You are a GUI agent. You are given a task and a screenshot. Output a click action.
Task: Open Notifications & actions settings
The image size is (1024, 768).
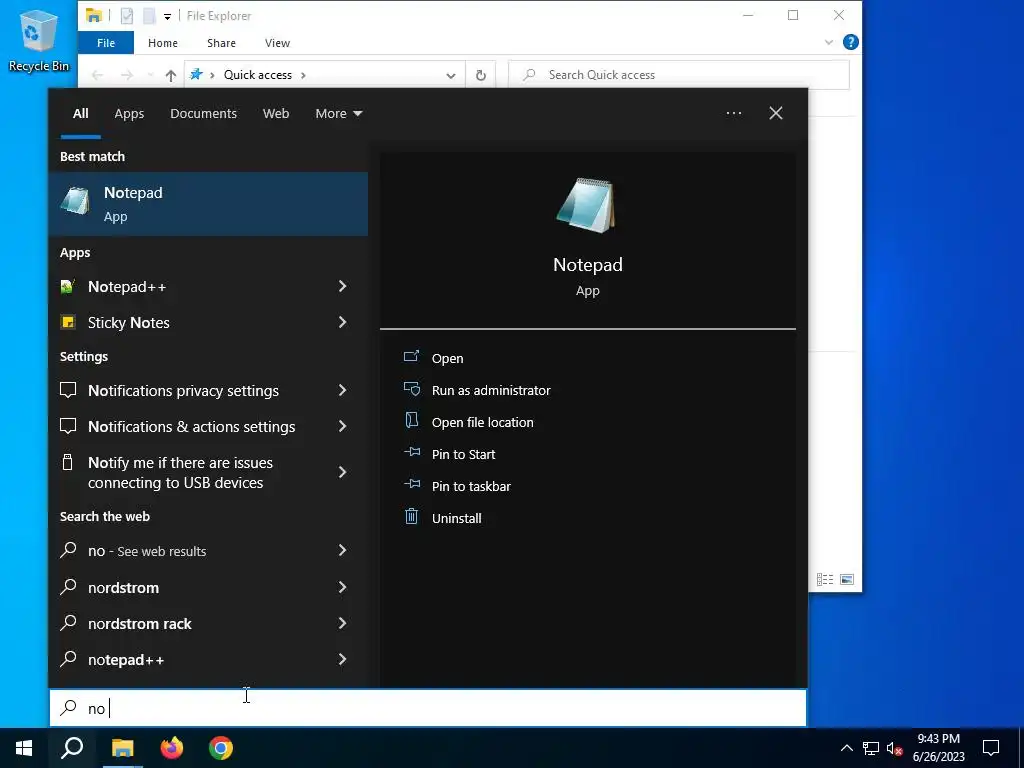tap(194, 426)
